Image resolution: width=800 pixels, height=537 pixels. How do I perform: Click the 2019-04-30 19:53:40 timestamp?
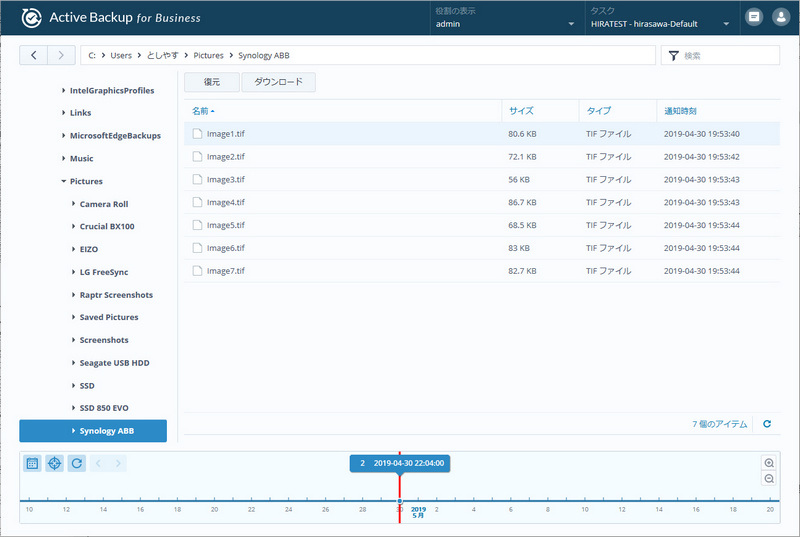(702, 134)
